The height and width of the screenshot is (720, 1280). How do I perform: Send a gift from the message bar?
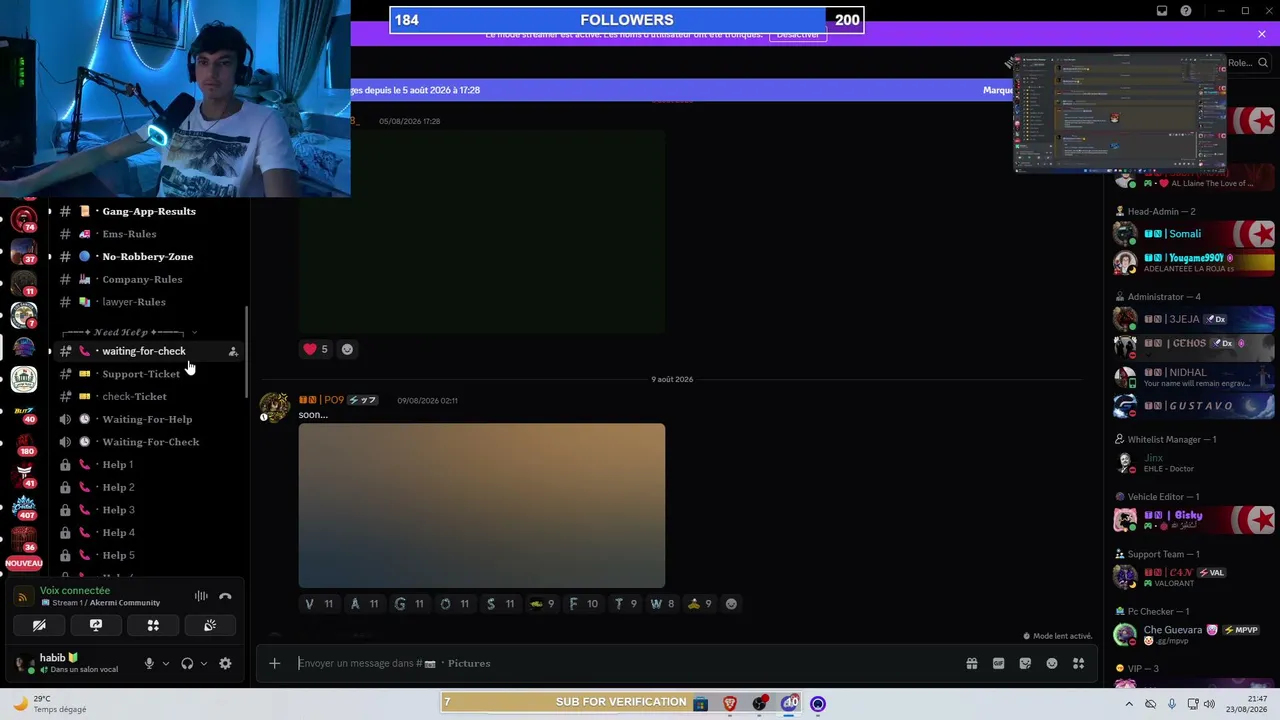coord(971,663)
